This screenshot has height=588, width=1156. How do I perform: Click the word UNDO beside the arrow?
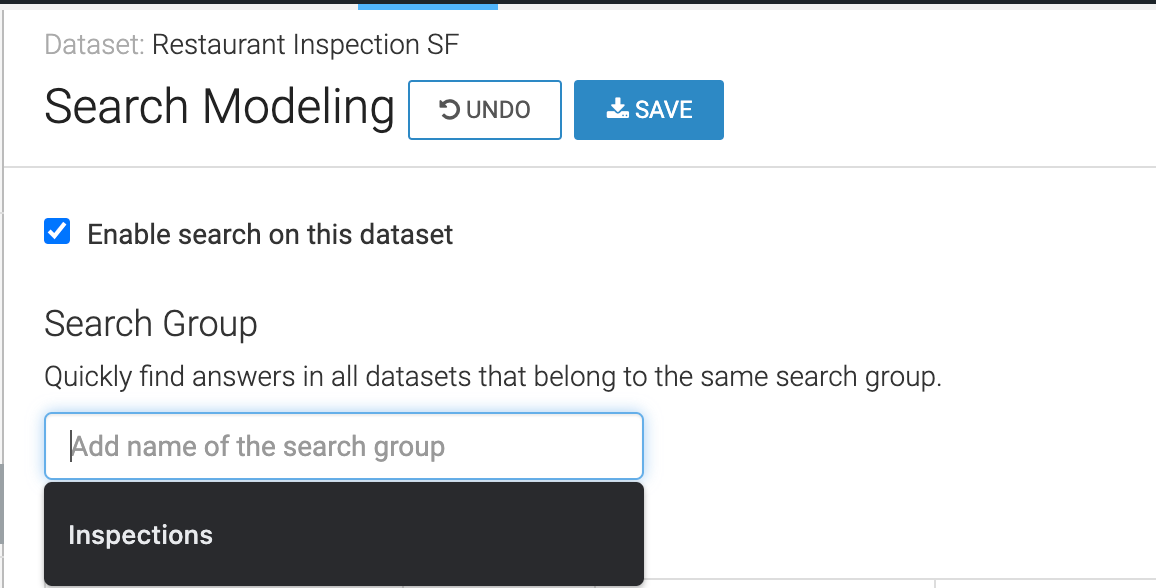498,110
